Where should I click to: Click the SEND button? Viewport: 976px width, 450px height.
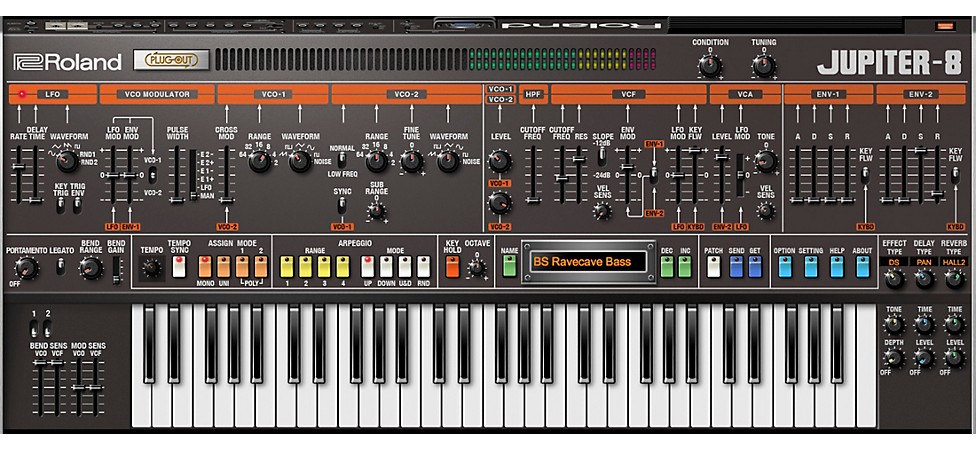point(736,266)
